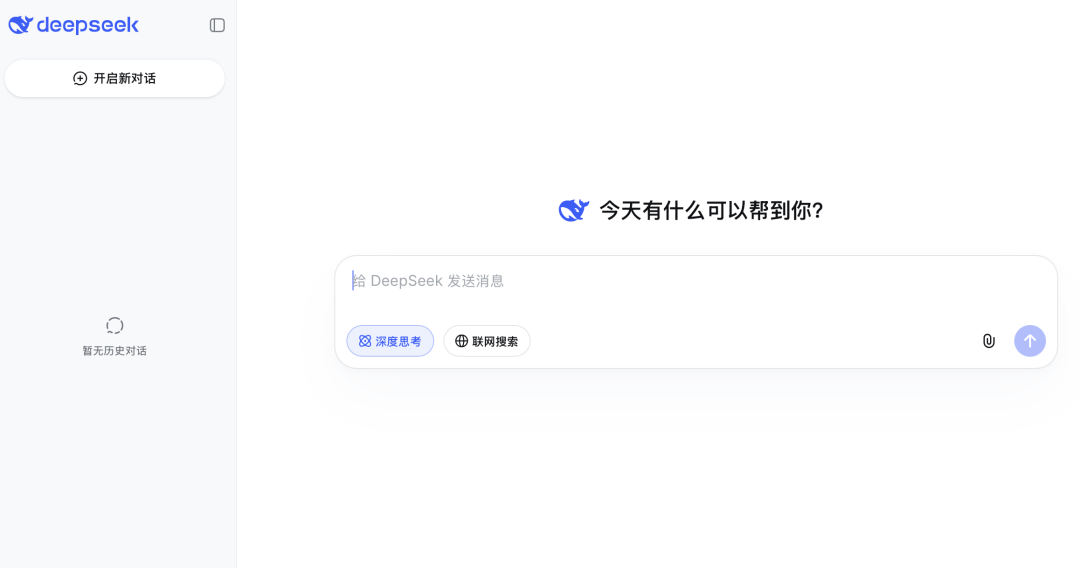Start a new chat via 开启新对话
The width and height of the screenshot is (1080, 568).
pos(114,78)
